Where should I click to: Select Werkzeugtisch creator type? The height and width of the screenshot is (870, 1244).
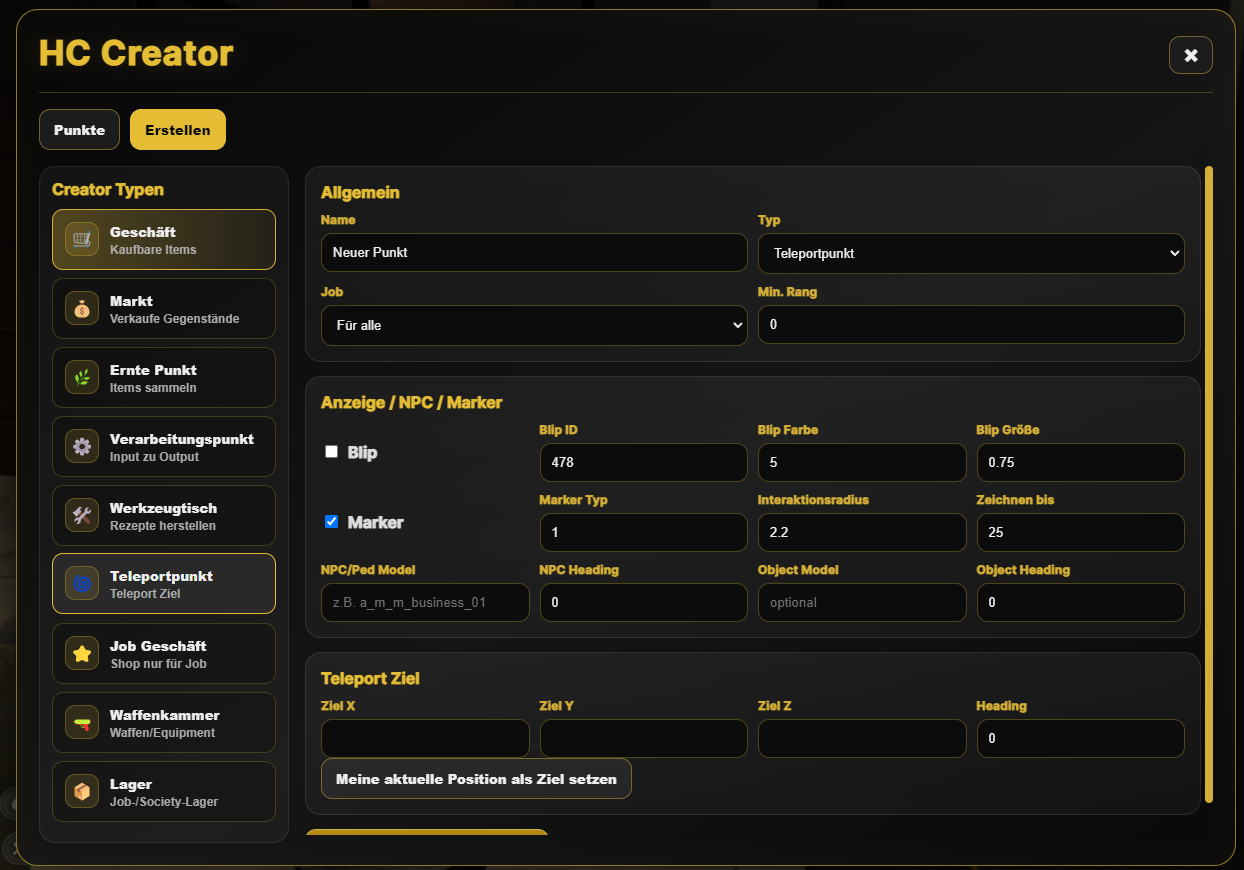tap(164, 515)
